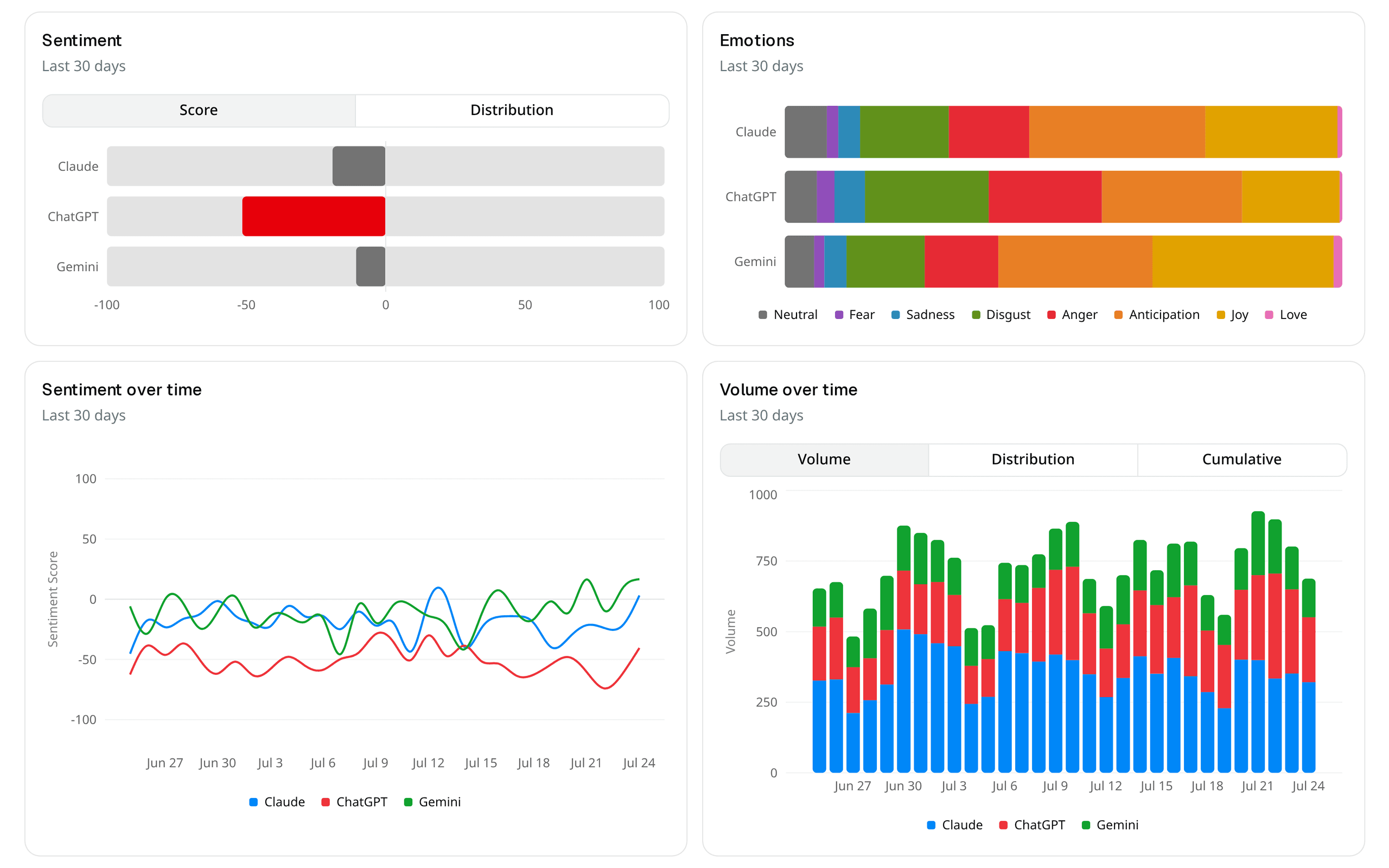Open the Cumulative tab

point(1241,459)
